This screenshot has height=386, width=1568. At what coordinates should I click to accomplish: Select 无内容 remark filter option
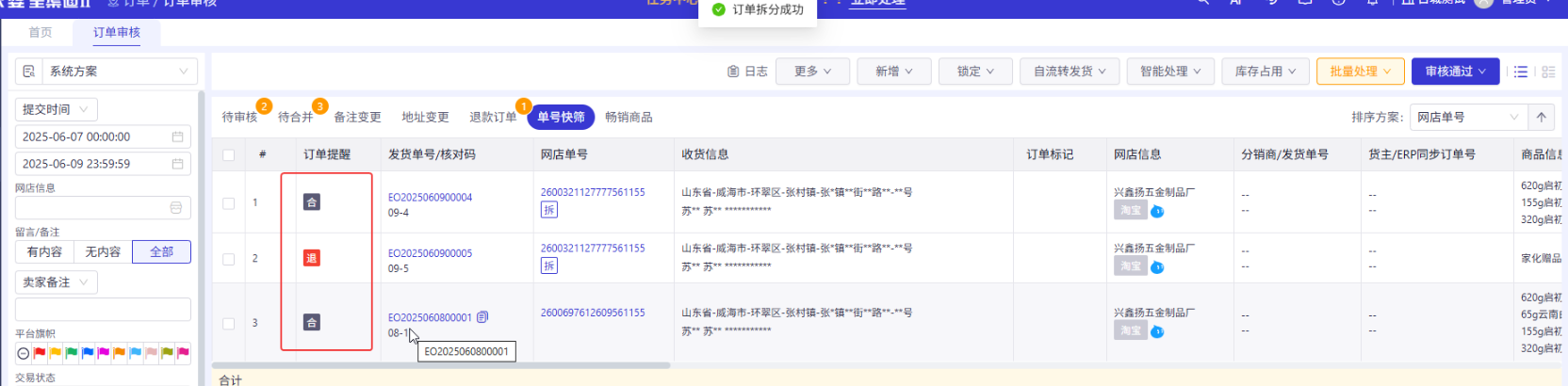pyautogui.click(x=103, y=252)
